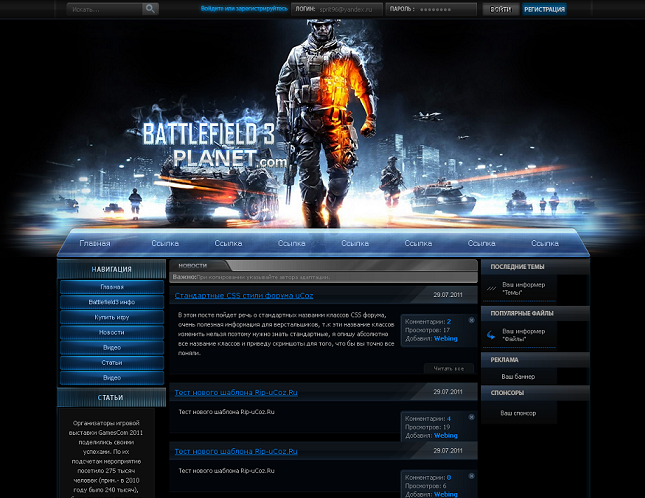Open the comments count link showing 2
This screenshot has height=498, width=645.
pos(449,322)
